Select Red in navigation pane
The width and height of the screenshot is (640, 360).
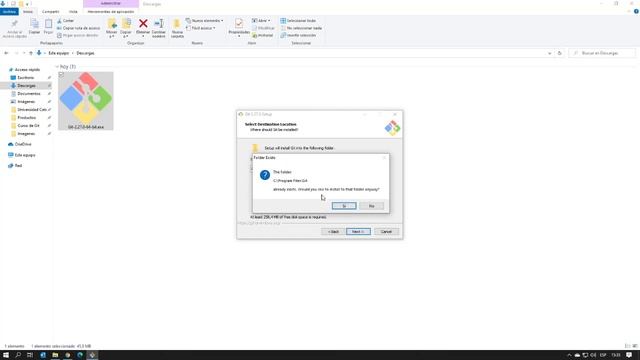tap(18, 166)
